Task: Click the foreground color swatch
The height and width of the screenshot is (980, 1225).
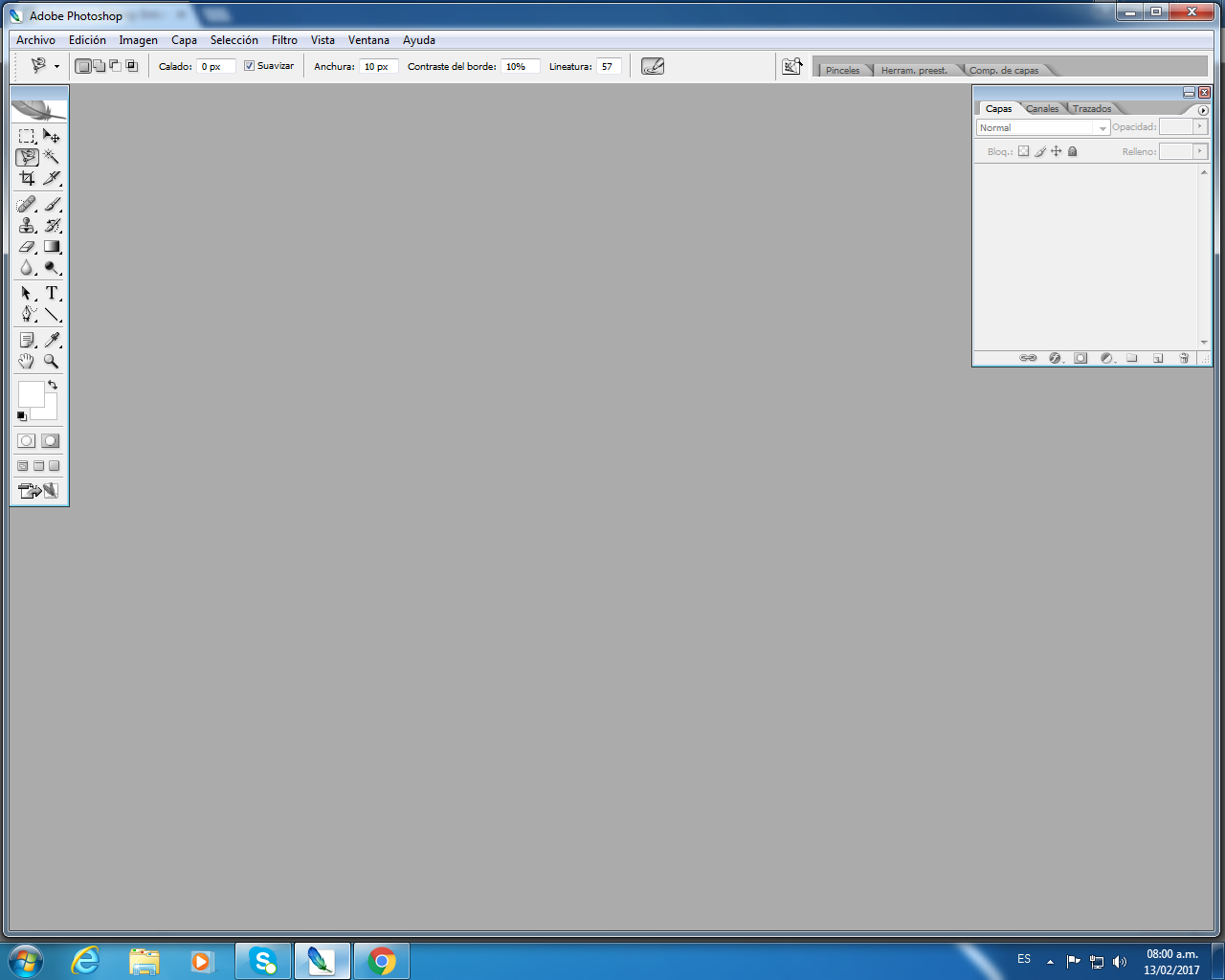Action: tap(31, 394)
